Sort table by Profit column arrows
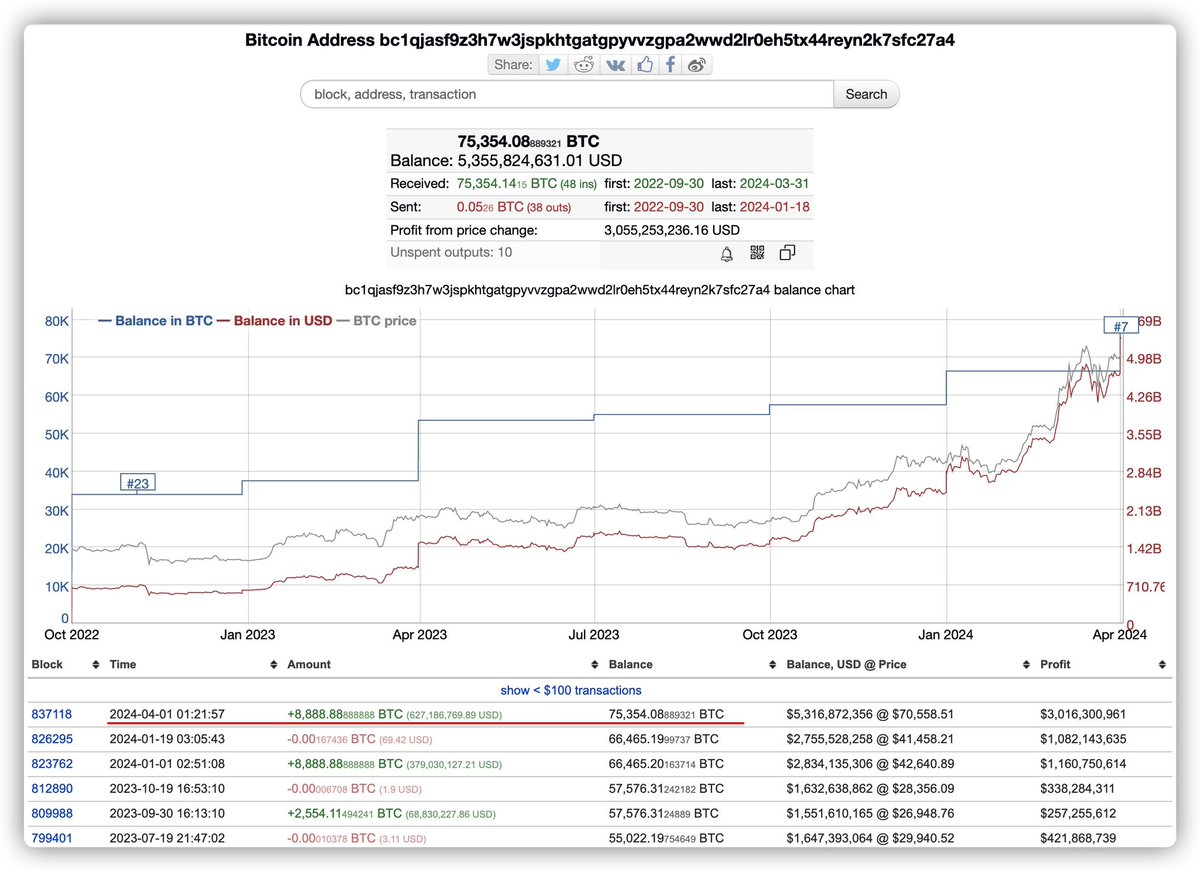 click(1162, 665)
